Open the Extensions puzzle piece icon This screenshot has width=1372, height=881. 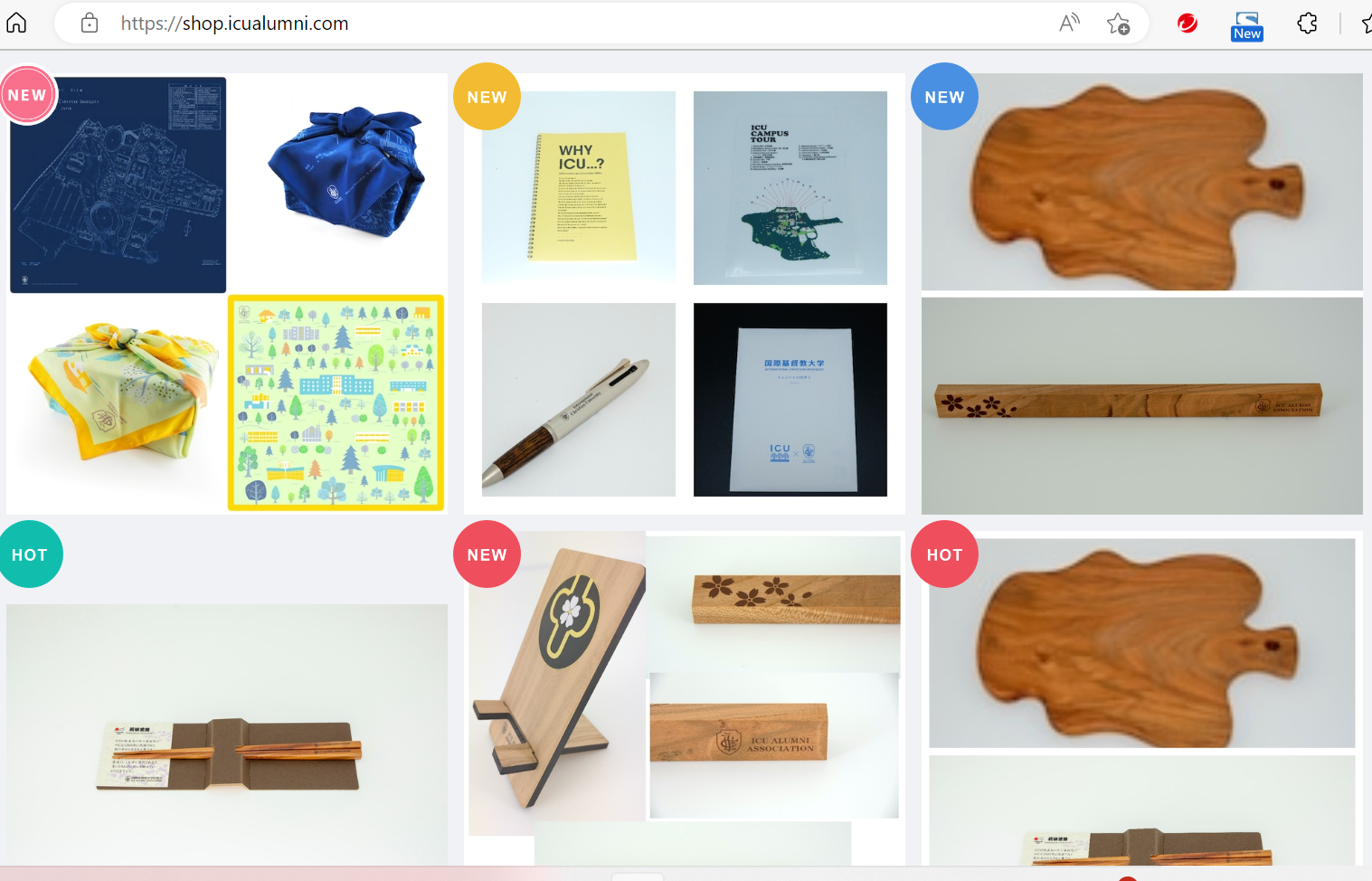1307,24
